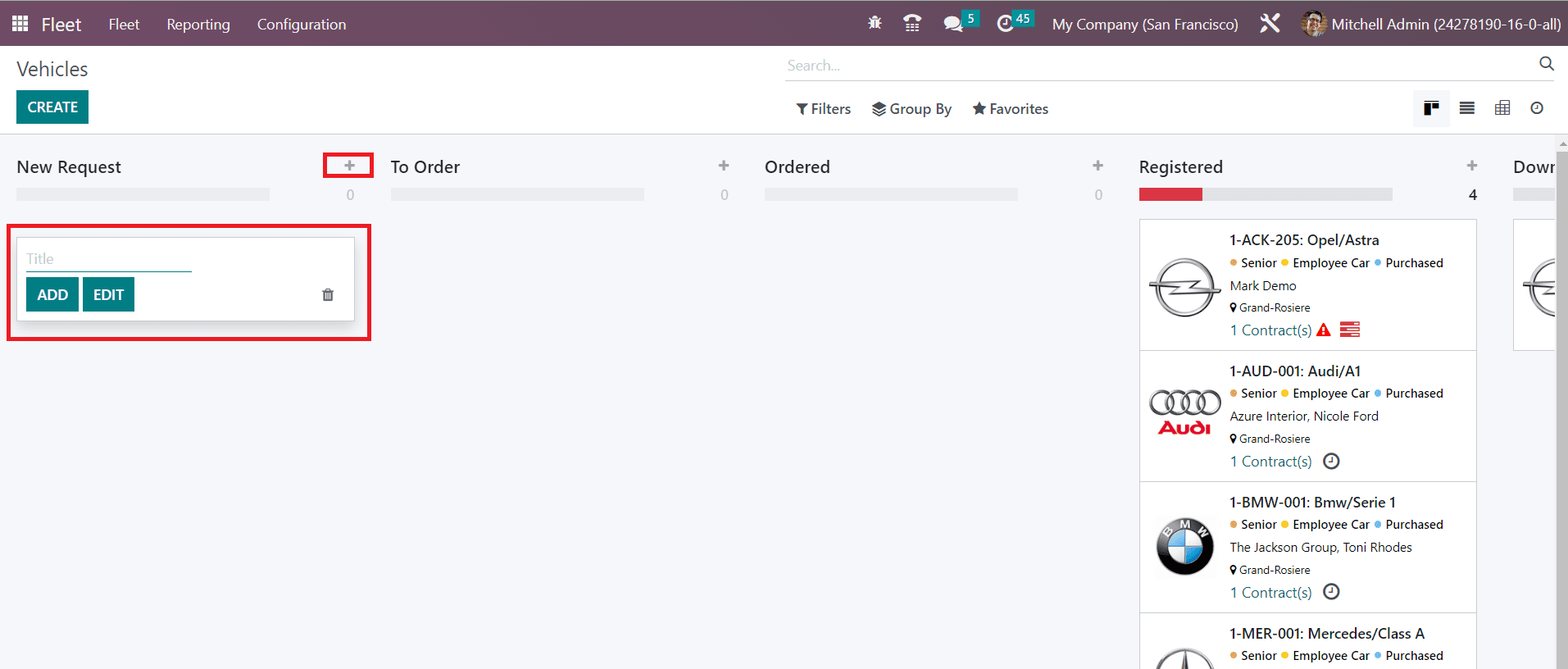
Task: Open the Fleet menu item
Action: coord(124,25)
